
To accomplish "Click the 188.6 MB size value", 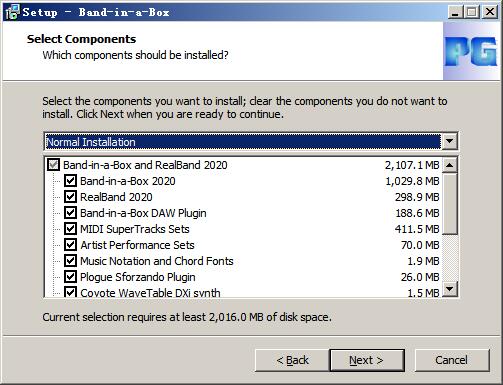I will (417, 213).
